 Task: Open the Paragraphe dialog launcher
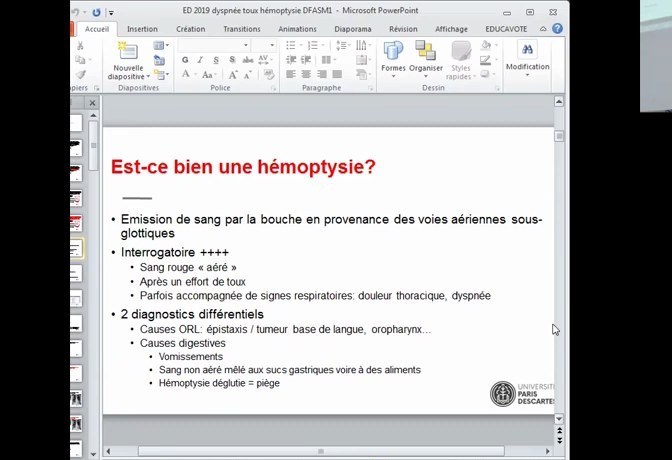tap(371, 88)
